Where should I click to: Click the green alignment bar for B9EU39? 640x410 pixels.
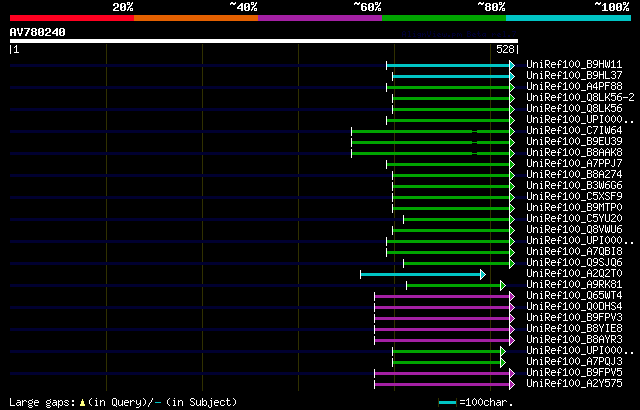click(x=431, y=142)
